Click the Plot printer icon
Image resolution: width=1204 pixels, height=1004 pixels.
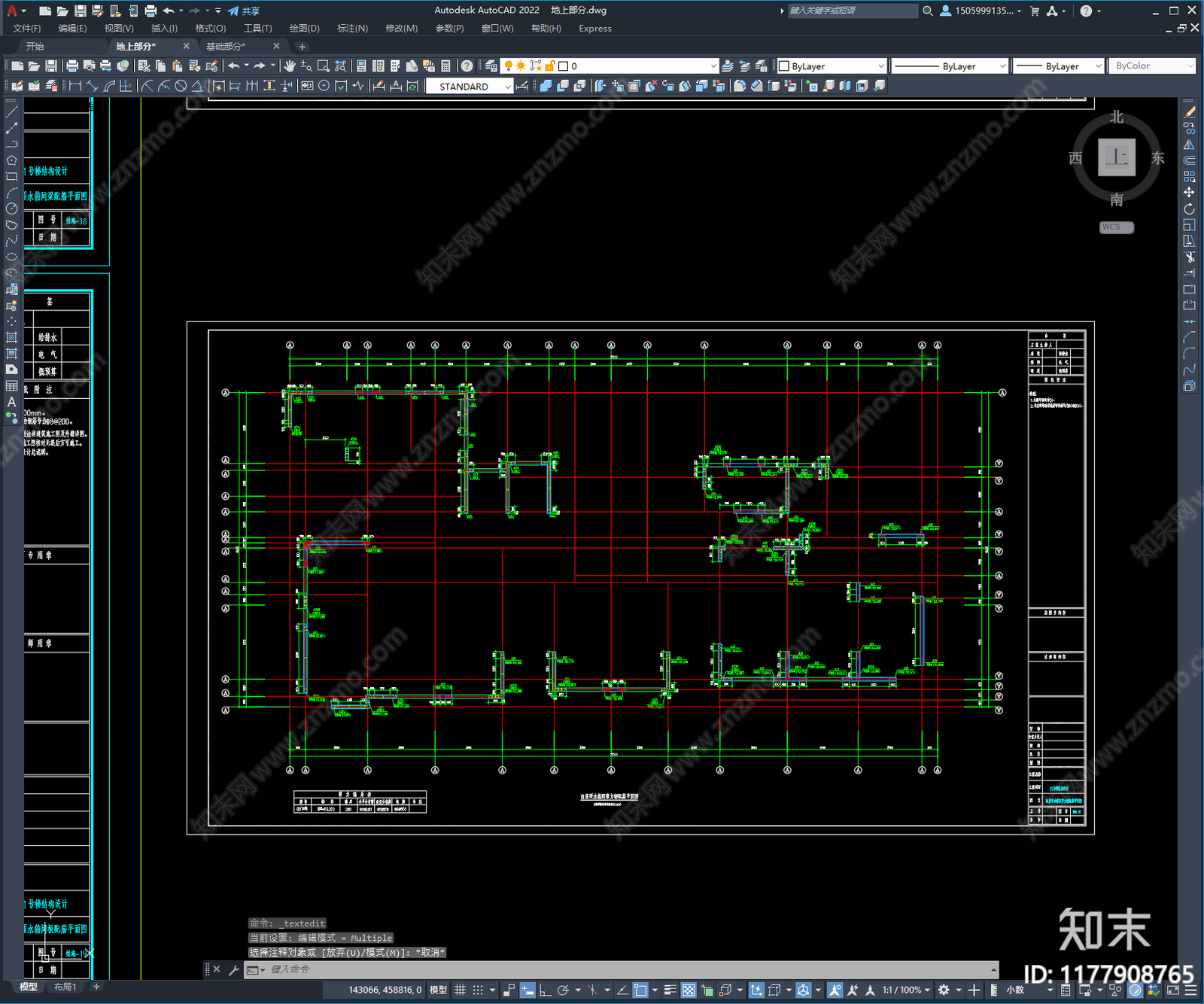pyautogui.click(x=72, y=66)
